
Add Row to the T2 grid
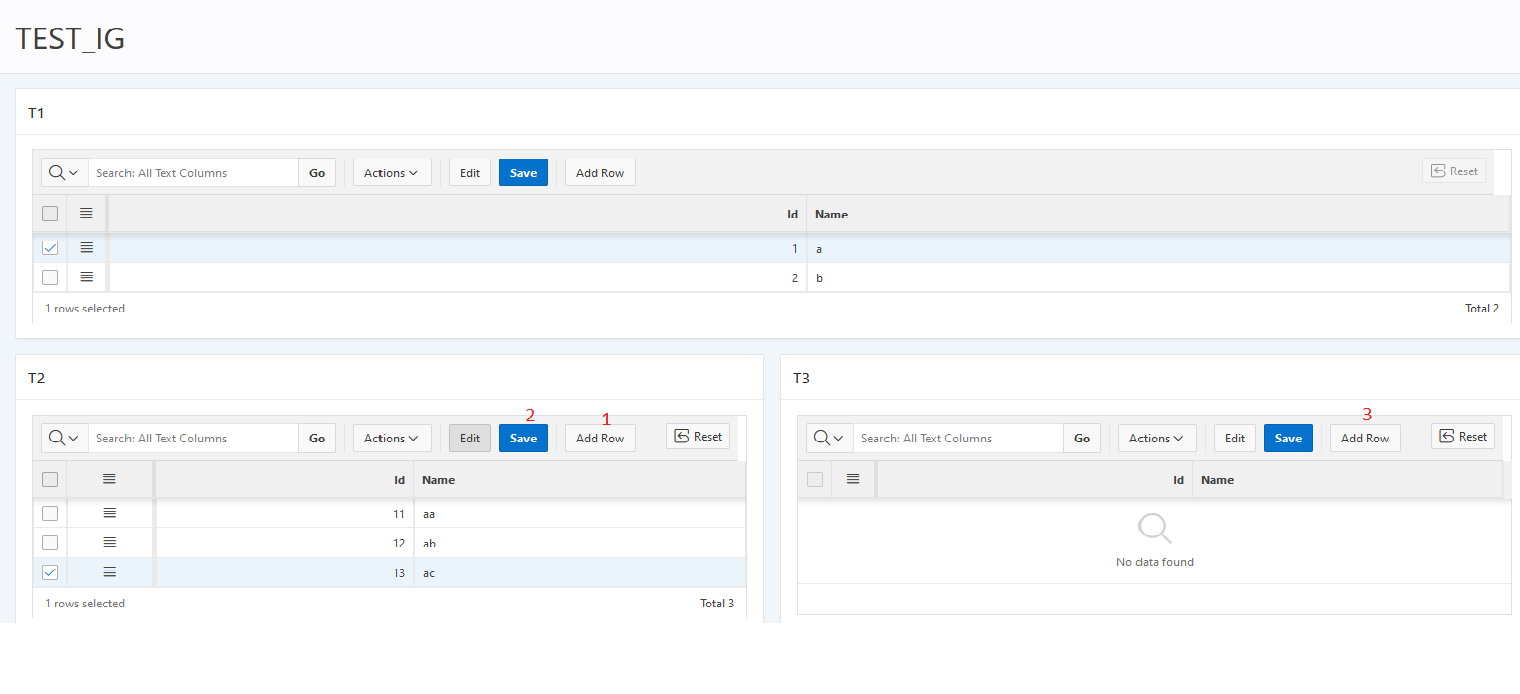click(x=600, y=438)
